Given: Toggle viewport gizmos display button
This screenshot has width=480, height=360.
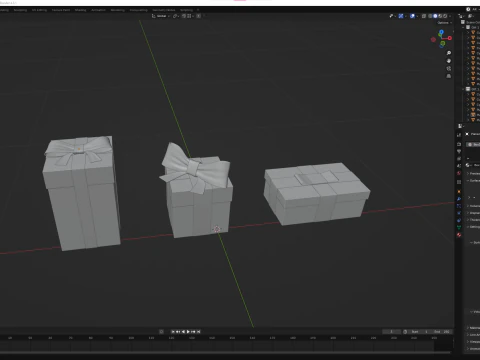Looking at the screenshot, I should pos(401,16).
